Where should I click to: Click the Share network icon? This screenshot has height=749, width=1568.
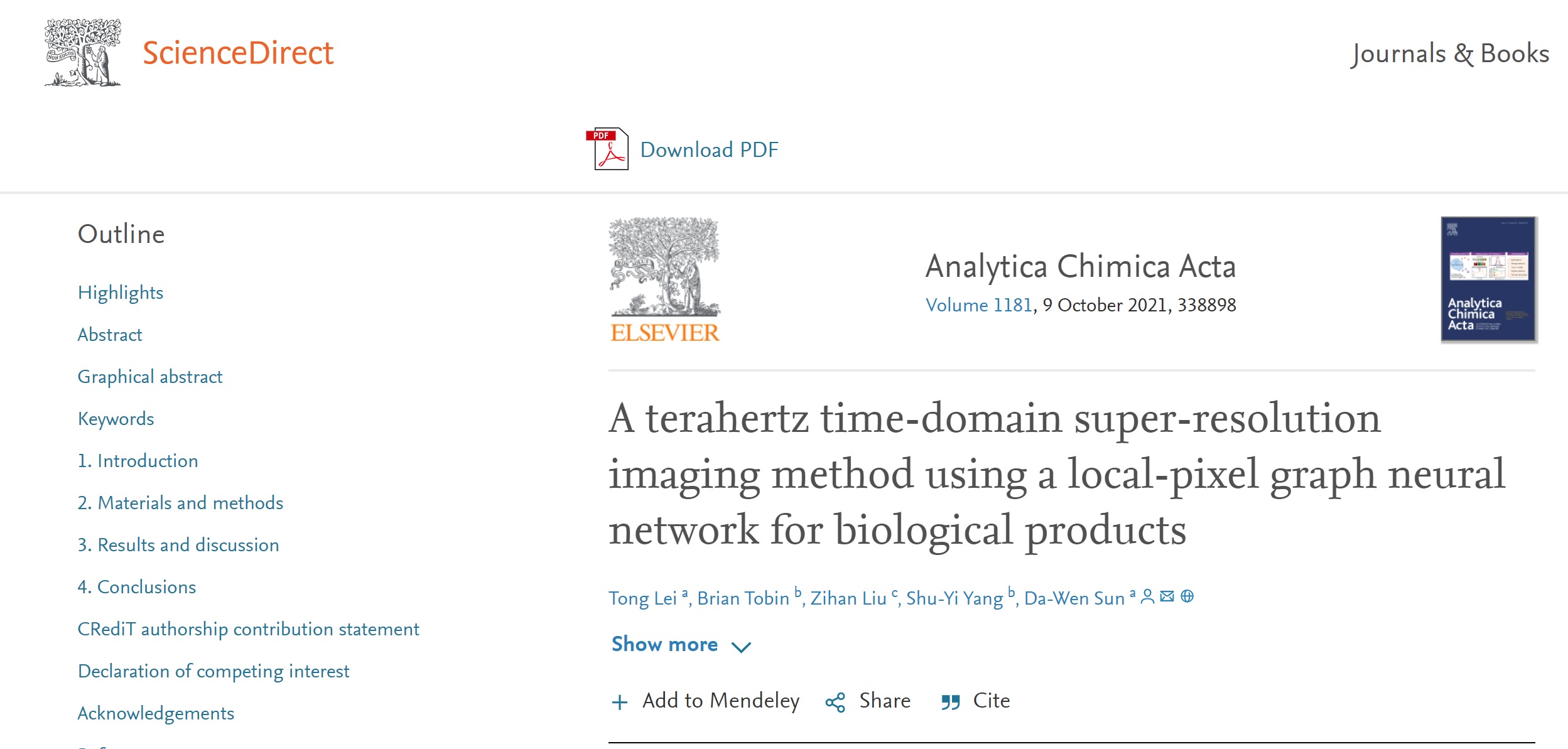point(835,702)
